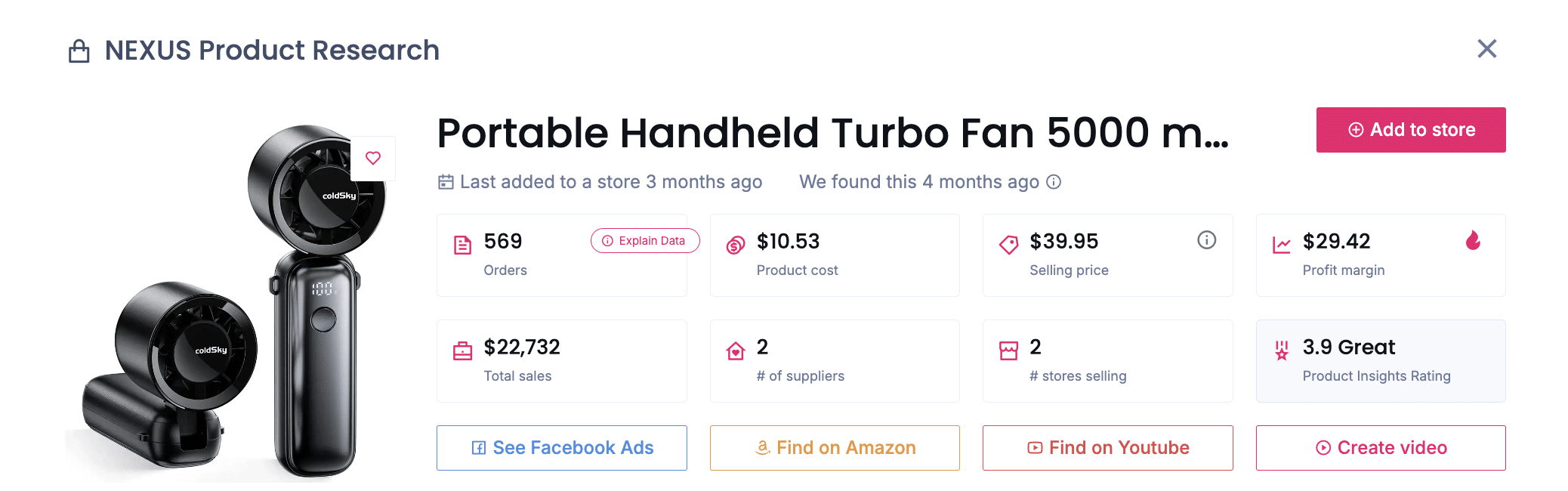Close the NEXUS Product Research dialog
Image resolution: width=1568 pixels, height=491 pixels.
point(1487,49)
